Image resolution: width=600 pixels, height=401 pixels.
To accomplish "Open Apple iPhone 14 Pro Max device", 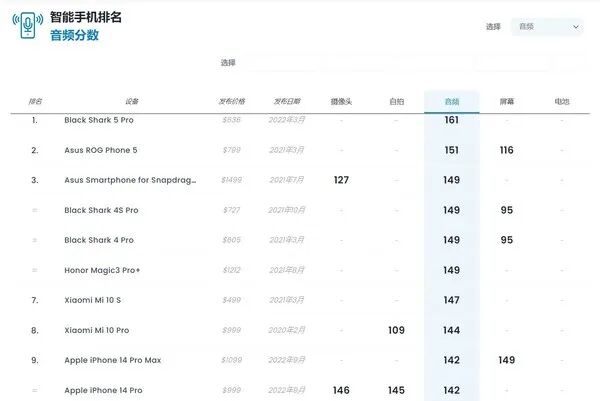I will click(x=112, y=360).
